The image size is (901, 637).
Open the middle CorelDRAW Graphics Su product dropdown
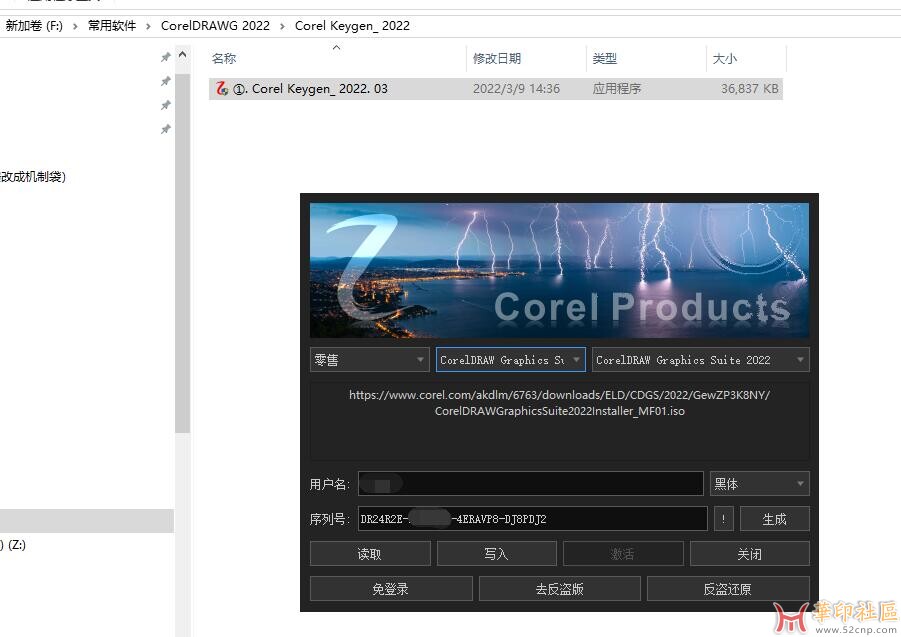point(511,360)
